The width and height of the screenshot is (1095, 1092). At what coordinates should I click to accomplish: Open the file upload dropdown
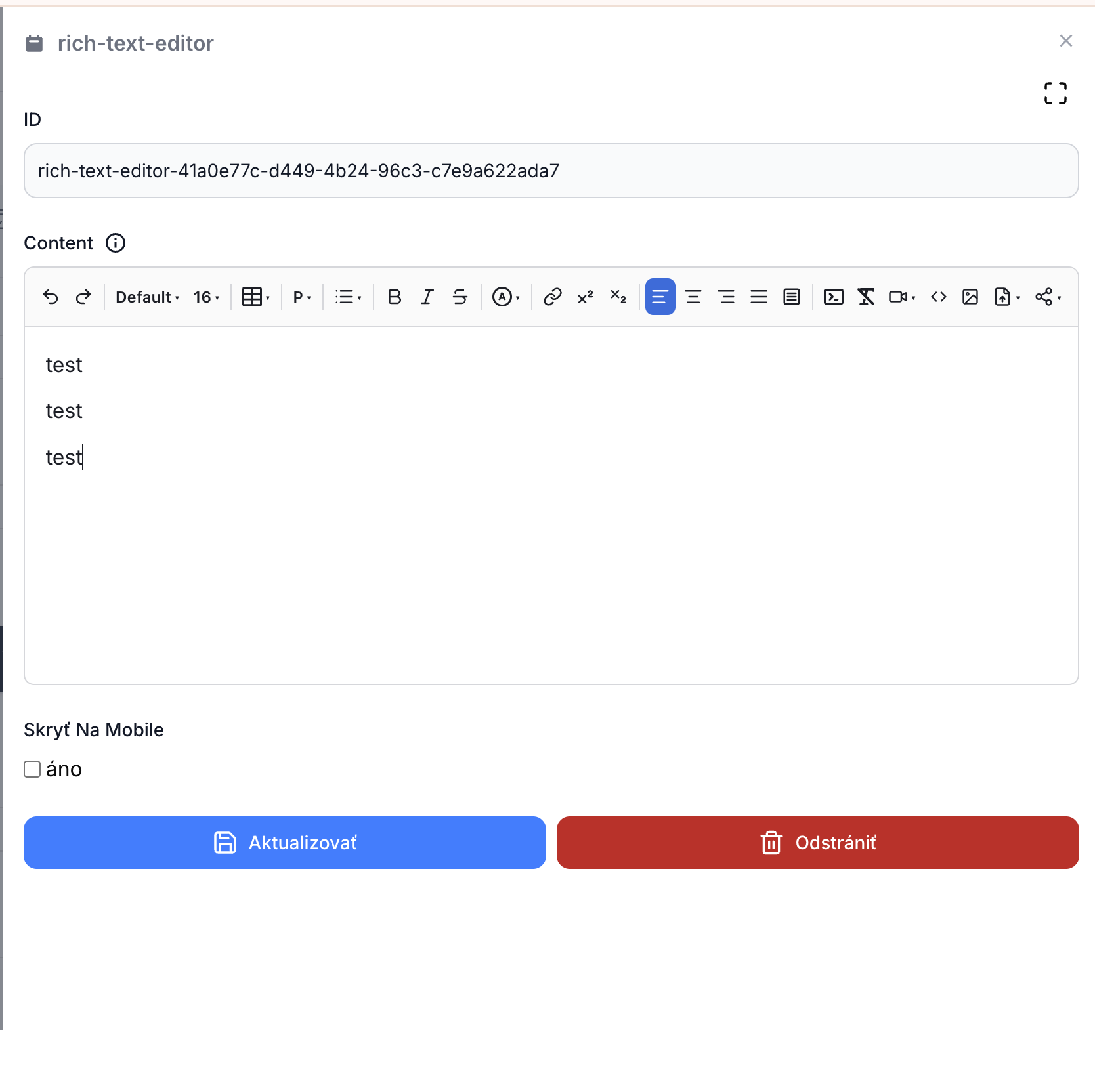[x=1007, y=297]
